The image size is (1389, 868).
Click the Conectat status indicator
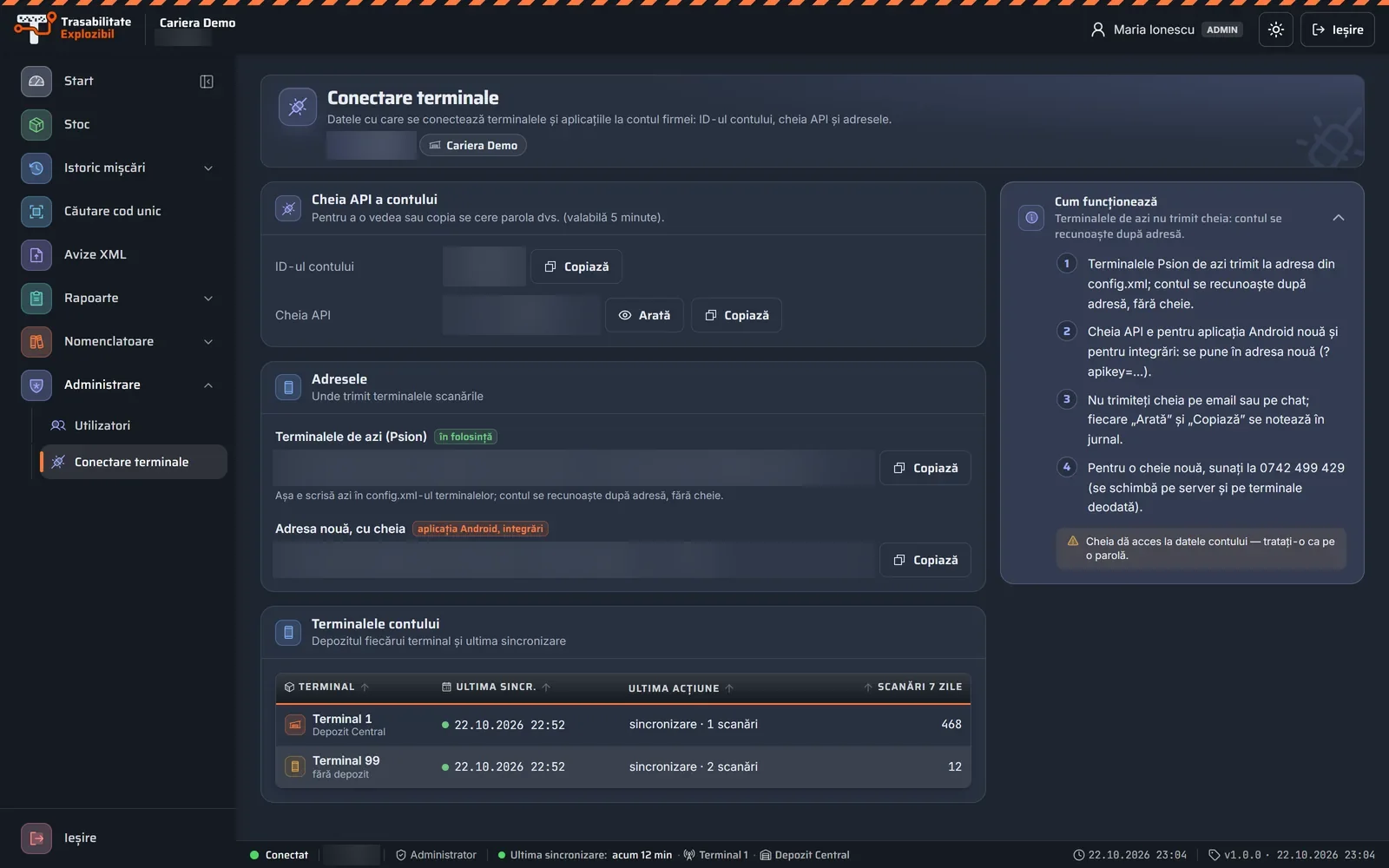pyautogui.click(x=279, y=855)
